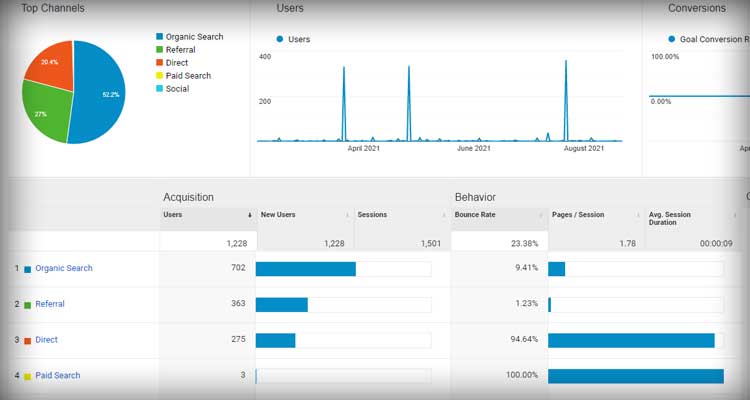Click Direct orange legend swatch
750x400 pixels.
pyautogui.click(x=160, y=62)
